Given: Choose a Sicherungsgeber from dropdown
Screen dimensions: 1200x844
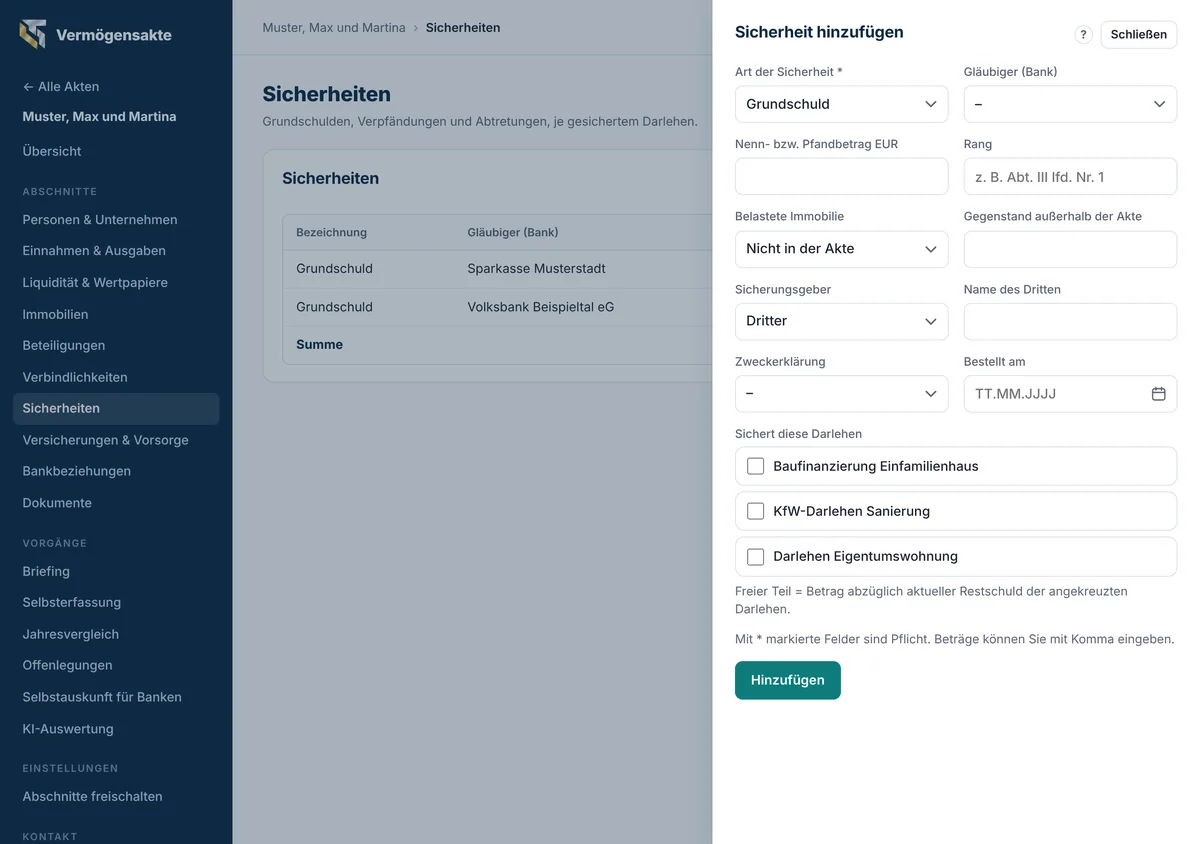Looking at the screenshot, I should [x=841, y=321].
